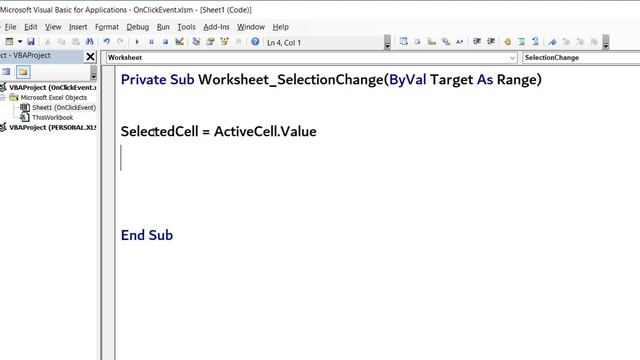The width and height of the screenshot is (640, 360).
Task: Go to the Previous Bookmark
Action: [x=580, y=42]
